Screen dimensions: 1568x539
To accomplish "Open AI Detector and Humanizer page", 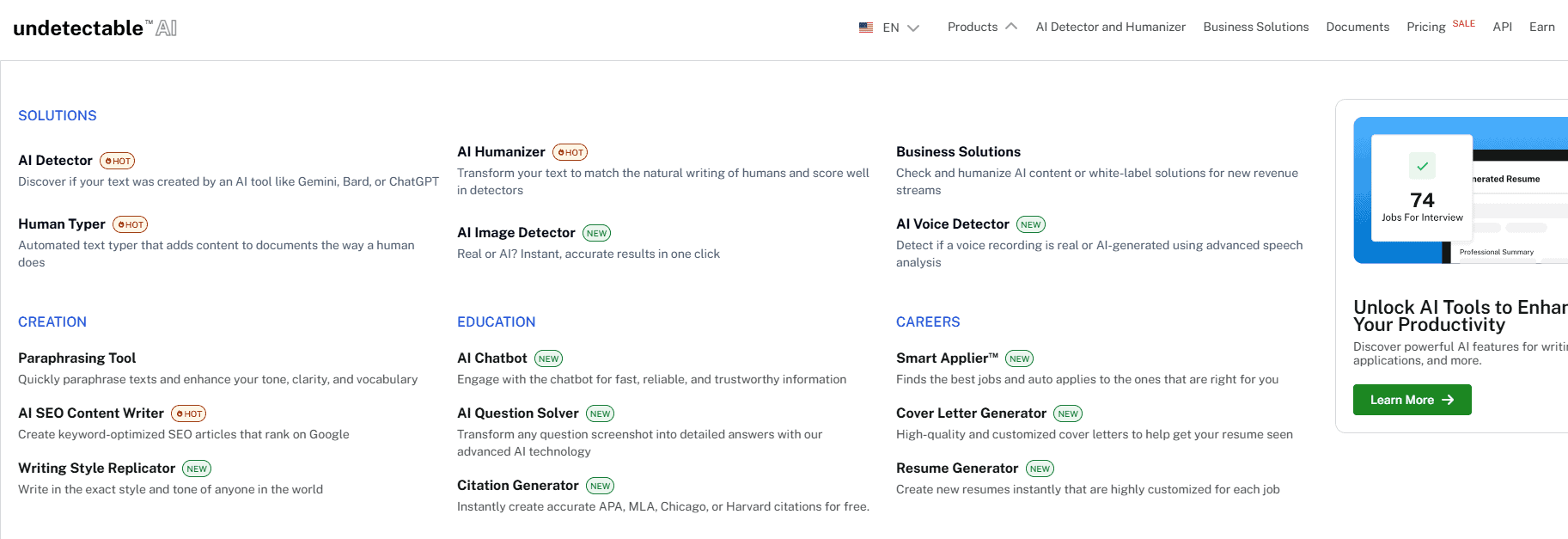I will click(x=1110, y=27).
